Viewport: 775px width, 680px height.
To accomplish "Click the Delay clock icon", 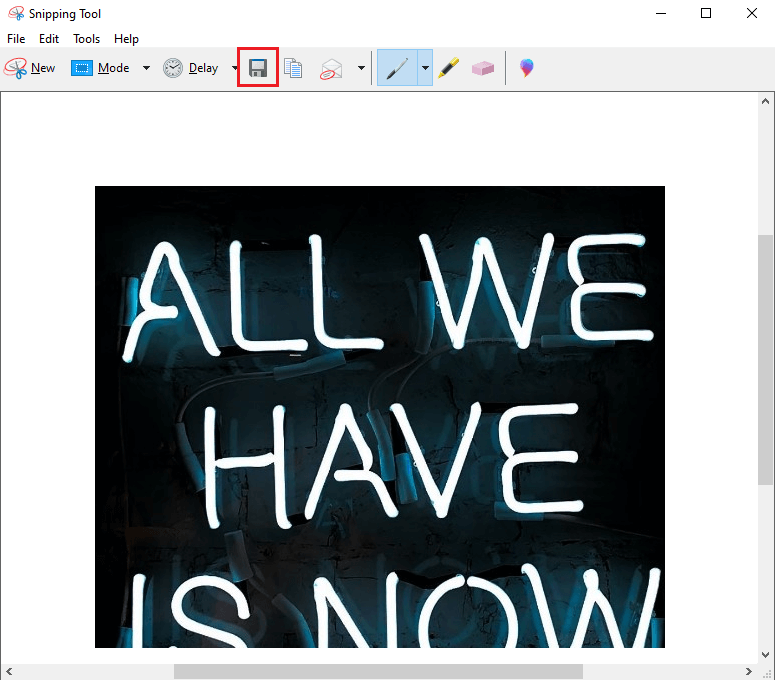I will (173, 68).
